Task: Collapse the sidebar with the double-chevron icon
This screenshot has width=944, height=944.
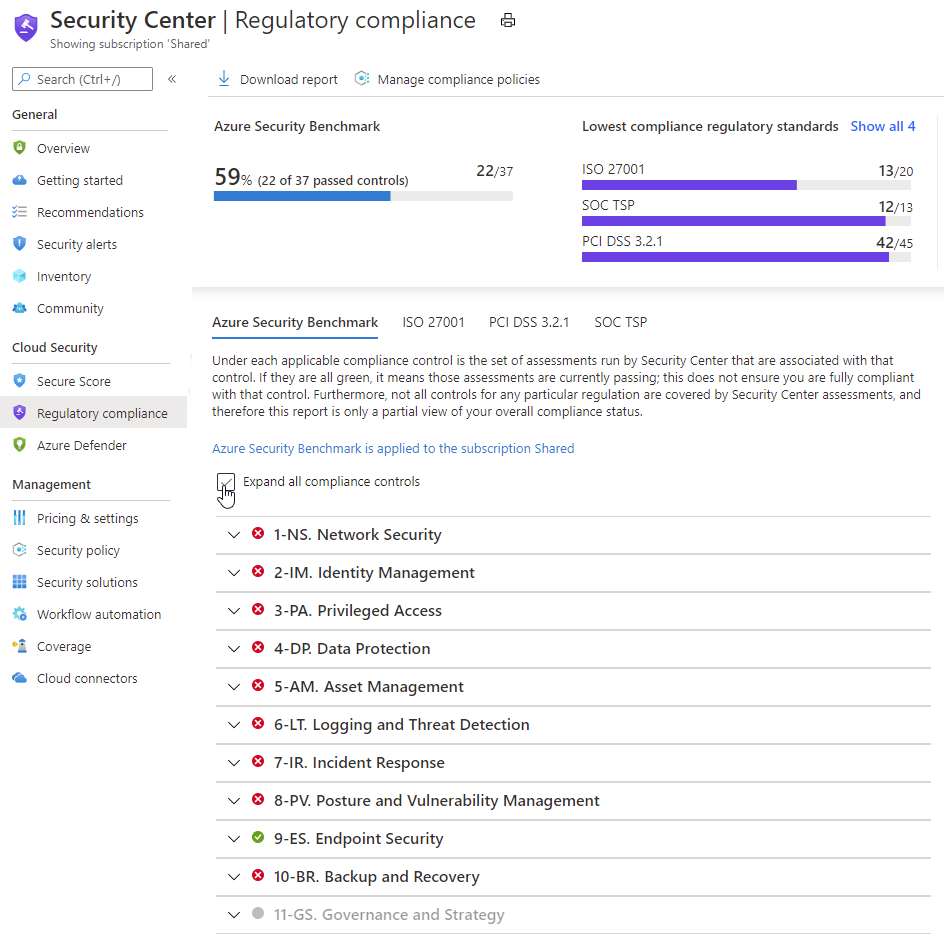Action: pos(172,79)
